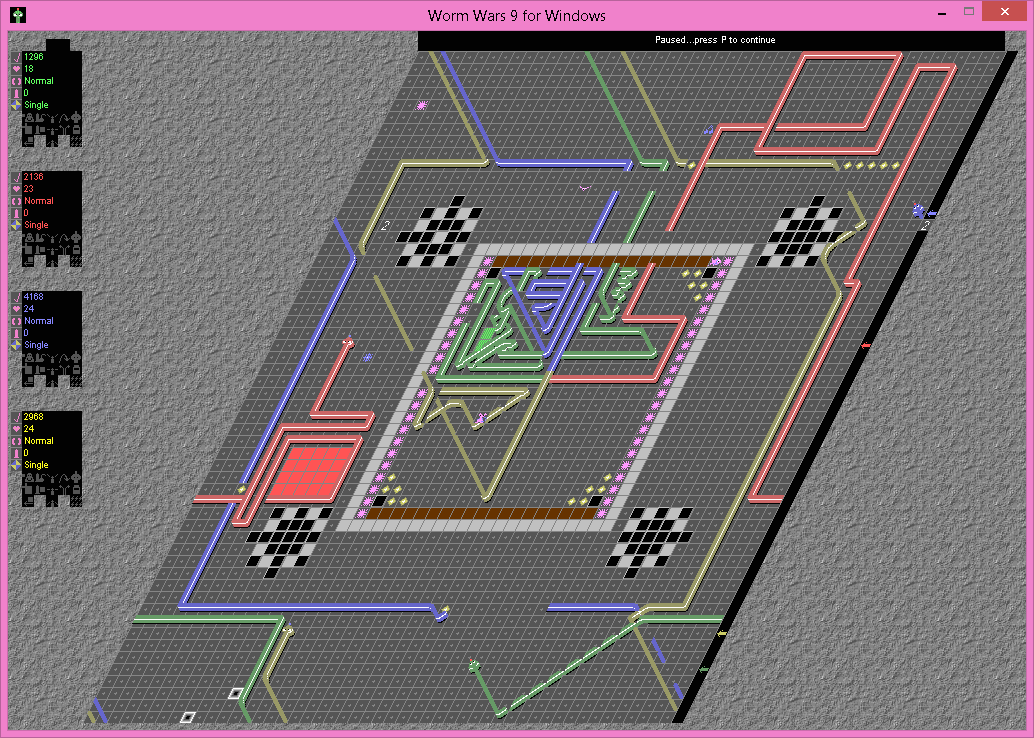The width and height of the screenshot is (1034, 738).
Task: Select the red lives value 23
Action: (29, 189)
